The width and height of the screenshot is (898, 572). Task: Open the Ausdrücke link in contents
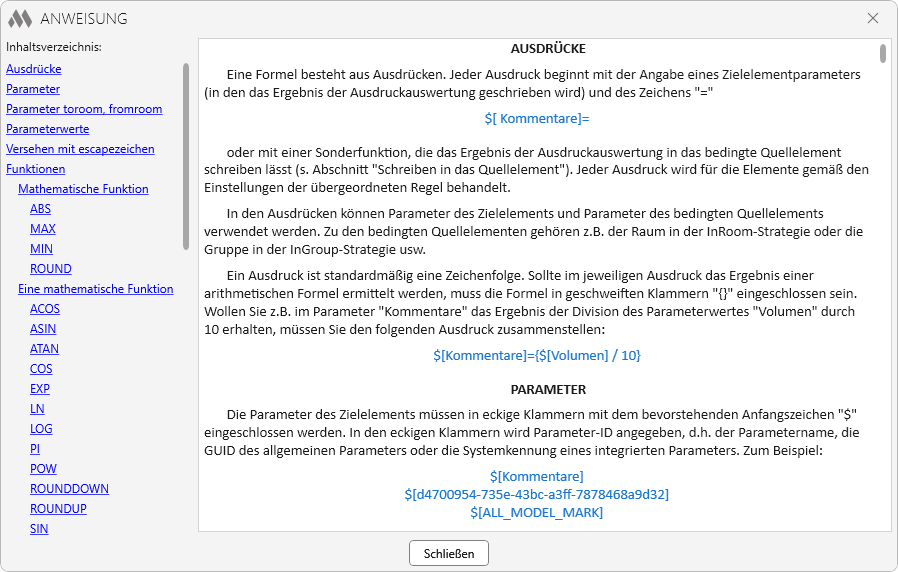tap(34, 69)
